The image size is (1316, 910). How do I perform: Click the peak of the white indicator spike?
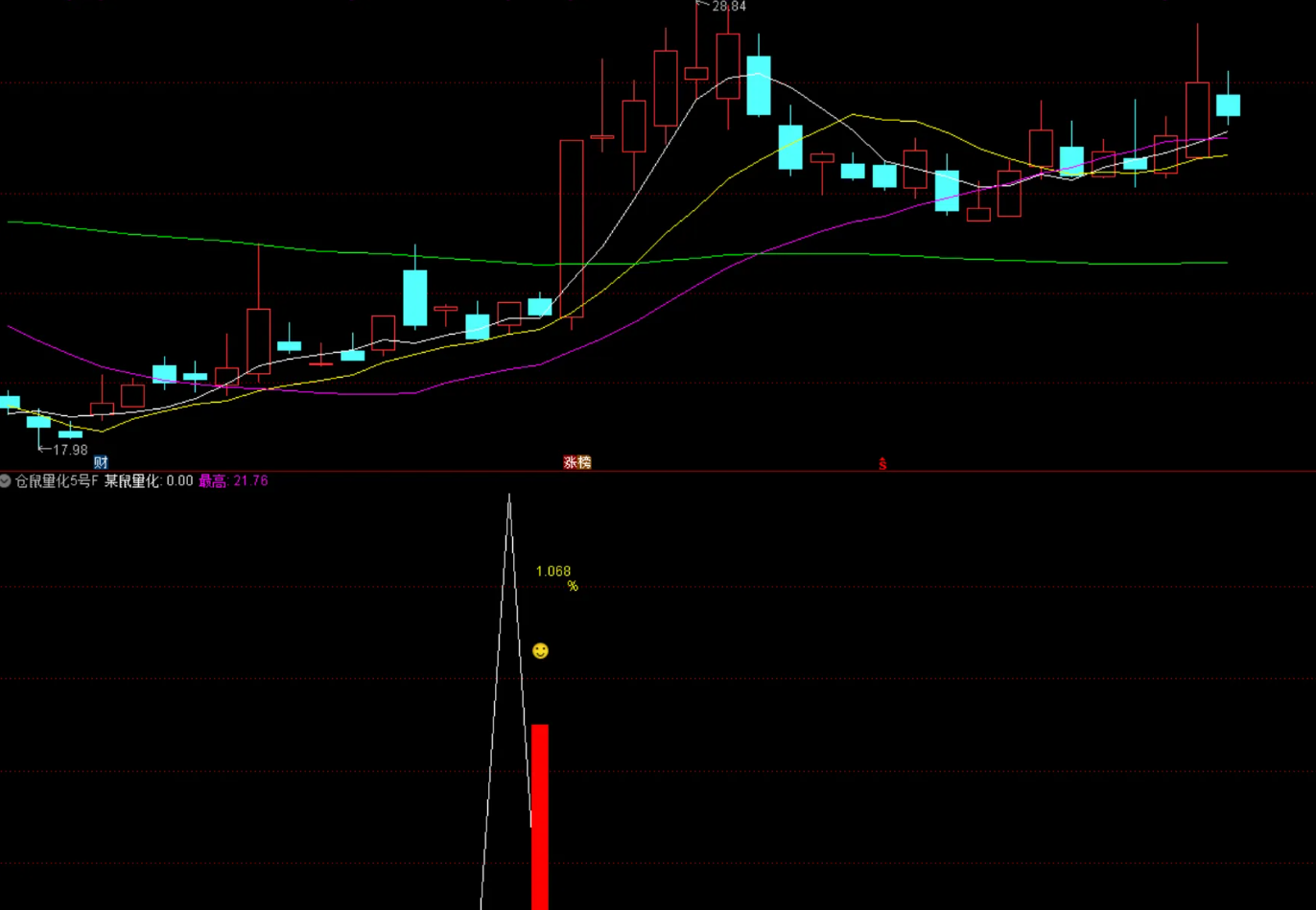(x=509, y=497)
